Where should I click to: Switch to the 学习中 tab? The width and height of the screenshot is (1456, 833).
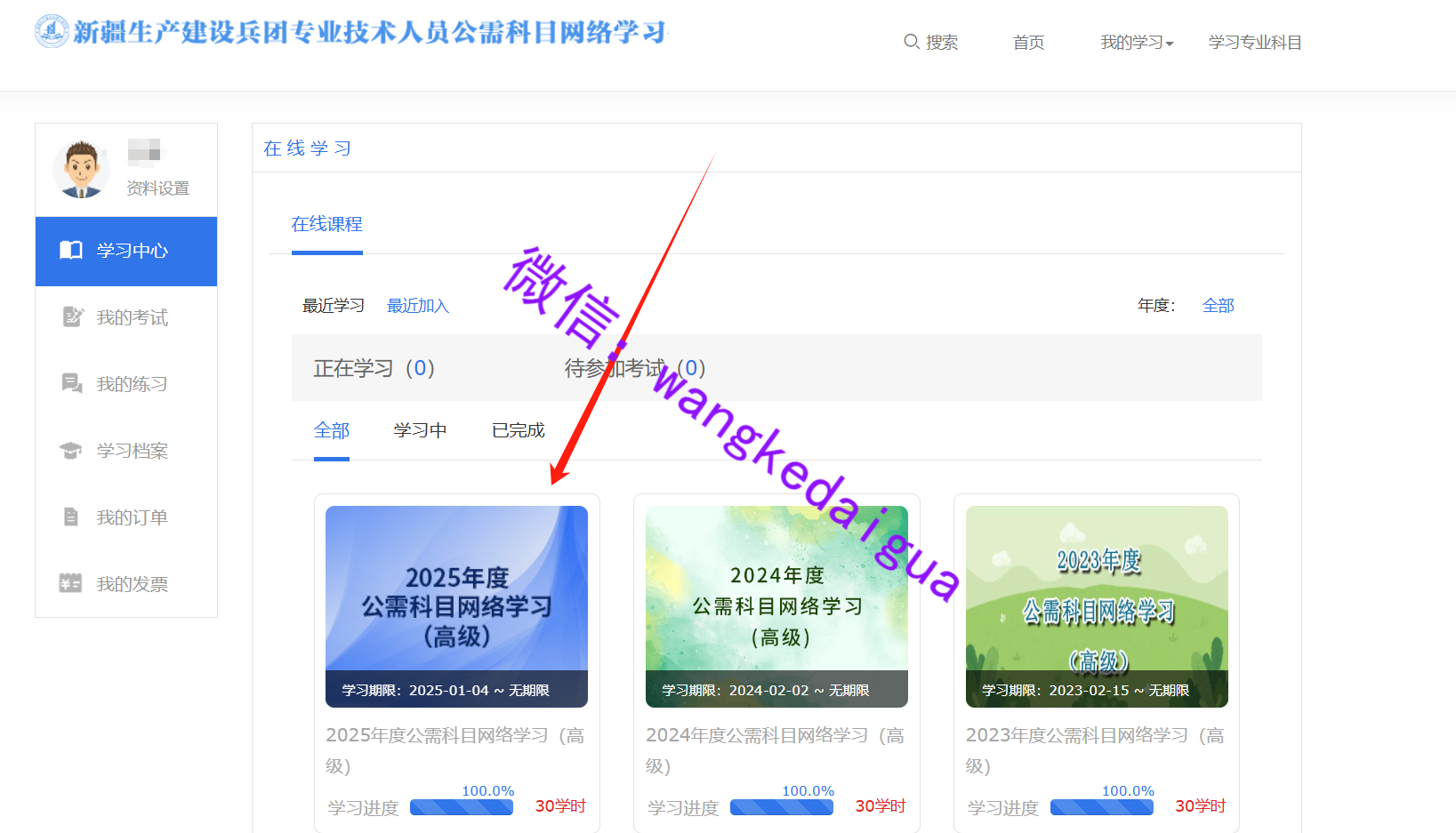420,430
